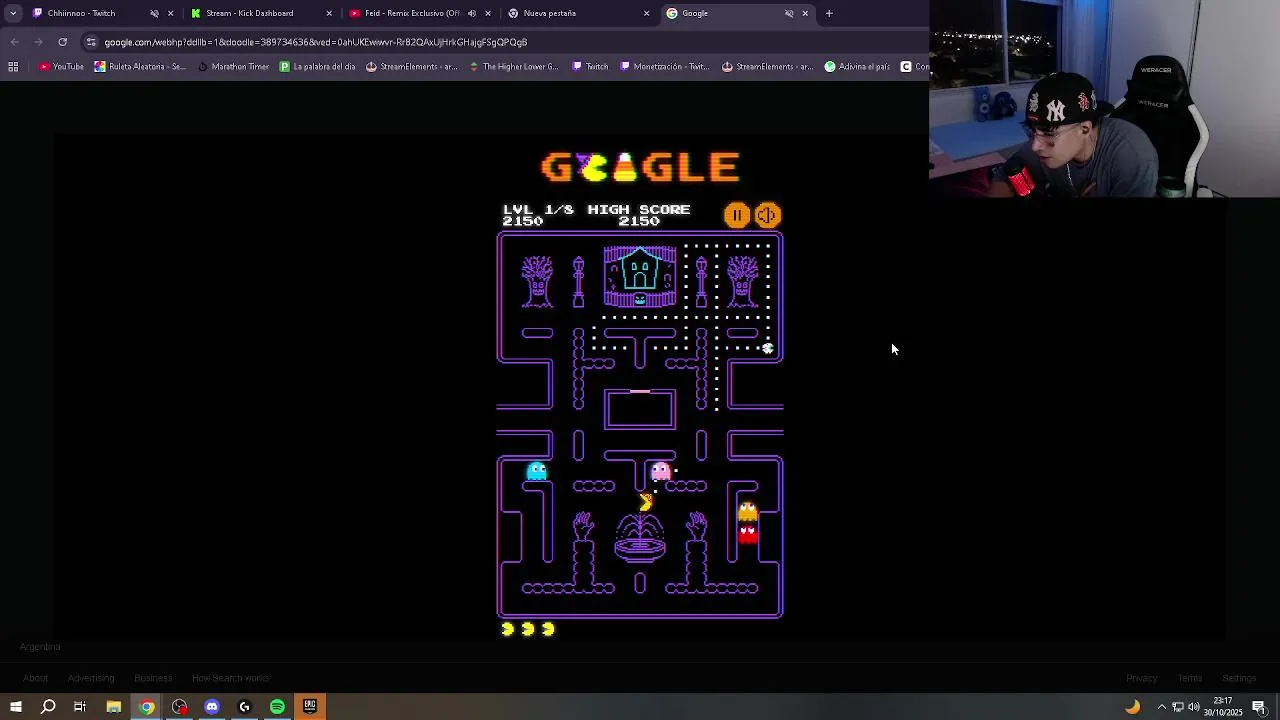Open the Monetización - Twitch bookmark
The width and height of the screenshot is (1280, 720).
[664, 67]
